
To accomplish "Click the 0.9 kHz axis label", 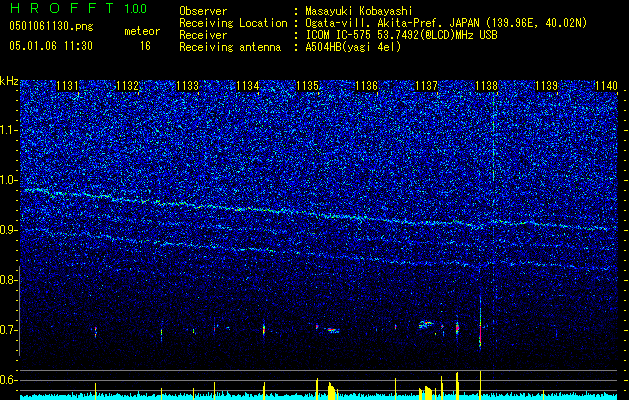I will tap(8, 230).
